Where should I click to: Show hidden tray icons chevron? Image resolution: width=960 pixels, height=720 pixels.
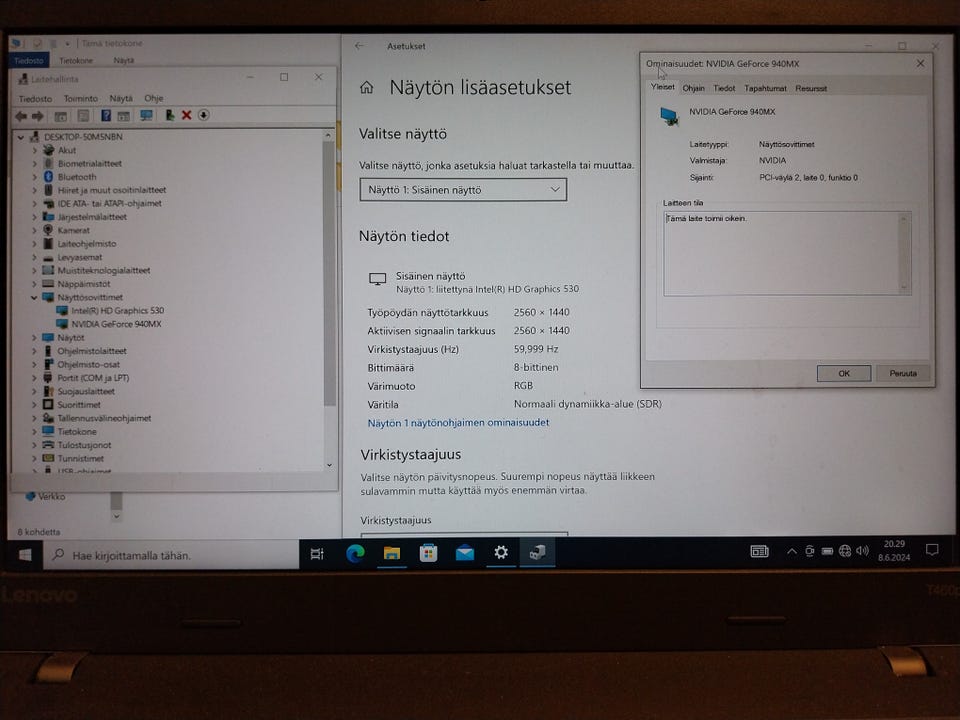click(792, 551)
